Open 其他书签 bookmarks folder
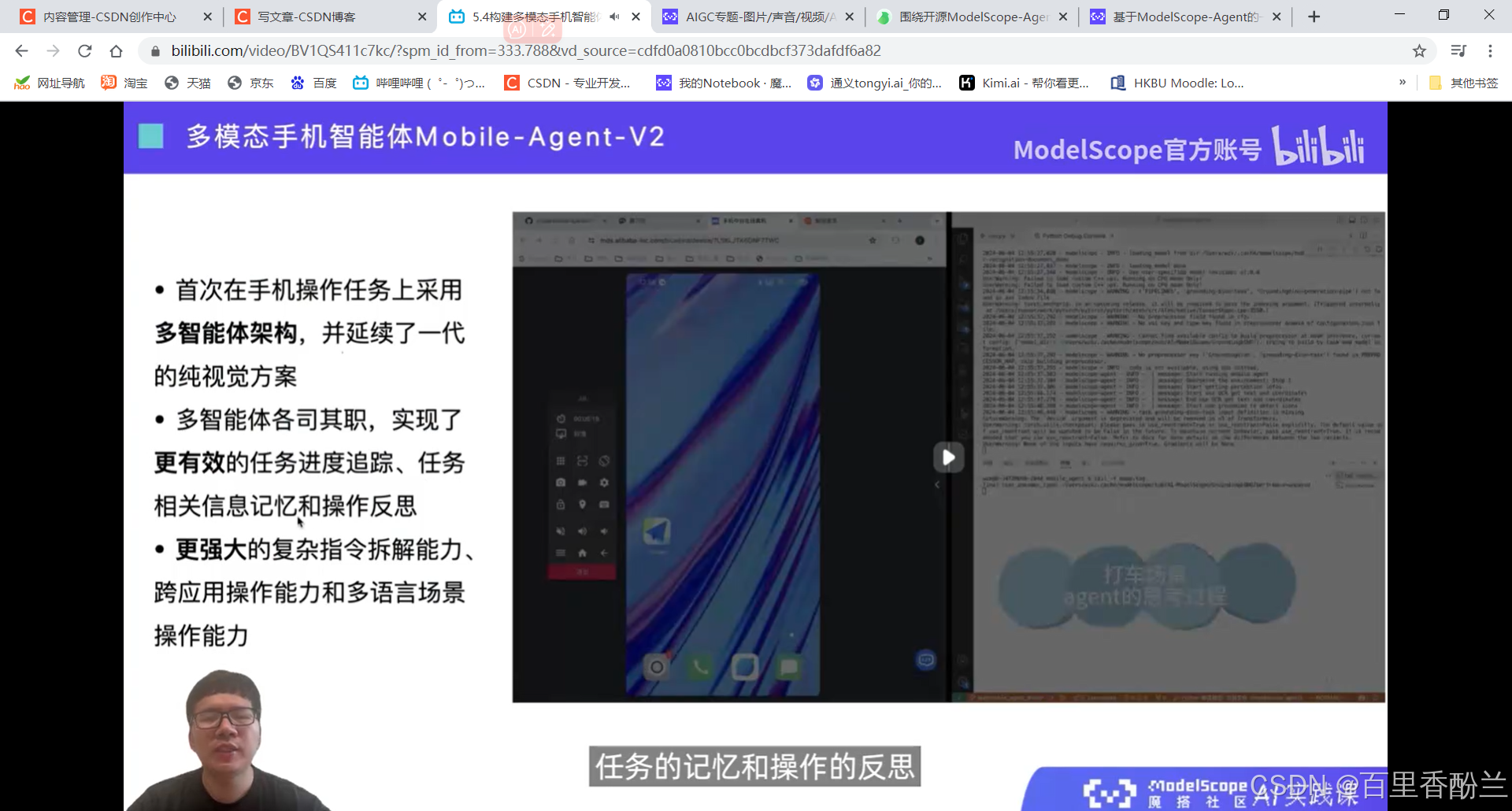Screen dimensions: 1512x811 1464,83
